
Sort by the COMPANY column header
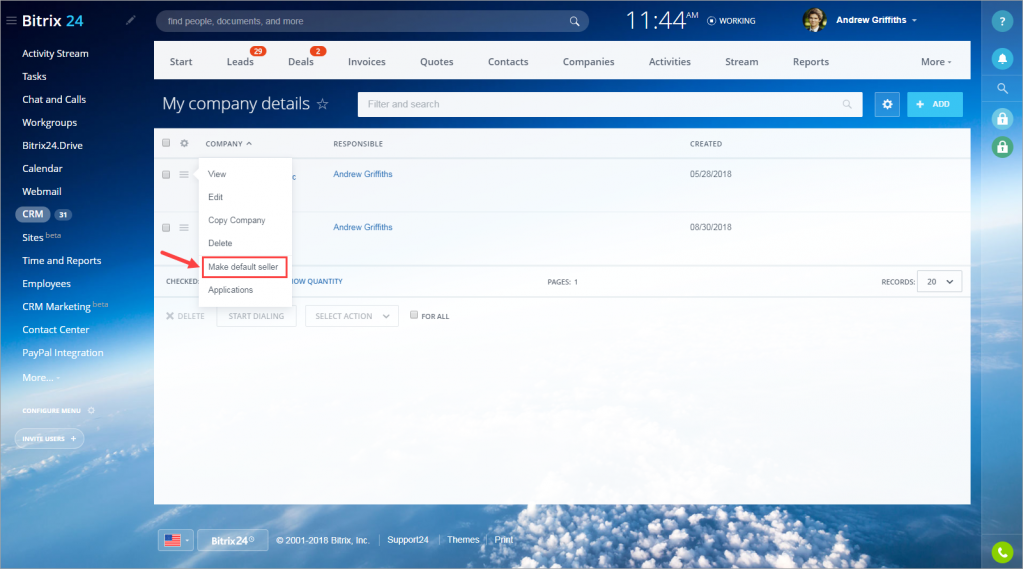click(x=228, y=144)
